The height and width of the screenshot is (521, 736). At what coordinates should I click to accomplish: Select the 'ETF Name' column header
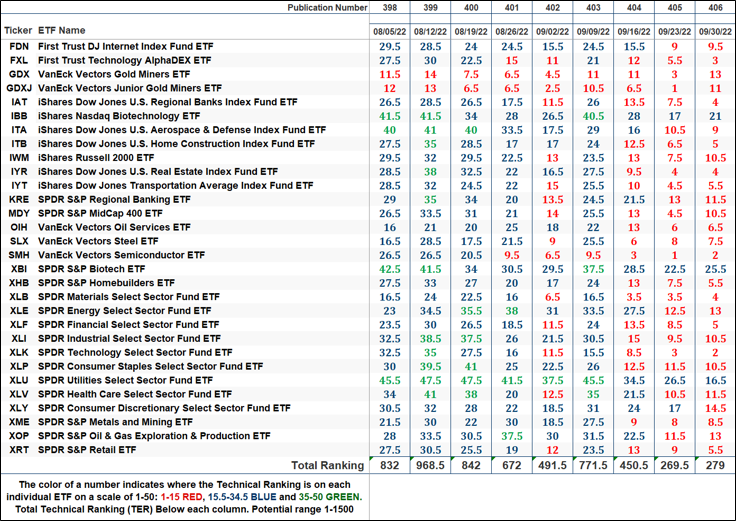point(61,31)
